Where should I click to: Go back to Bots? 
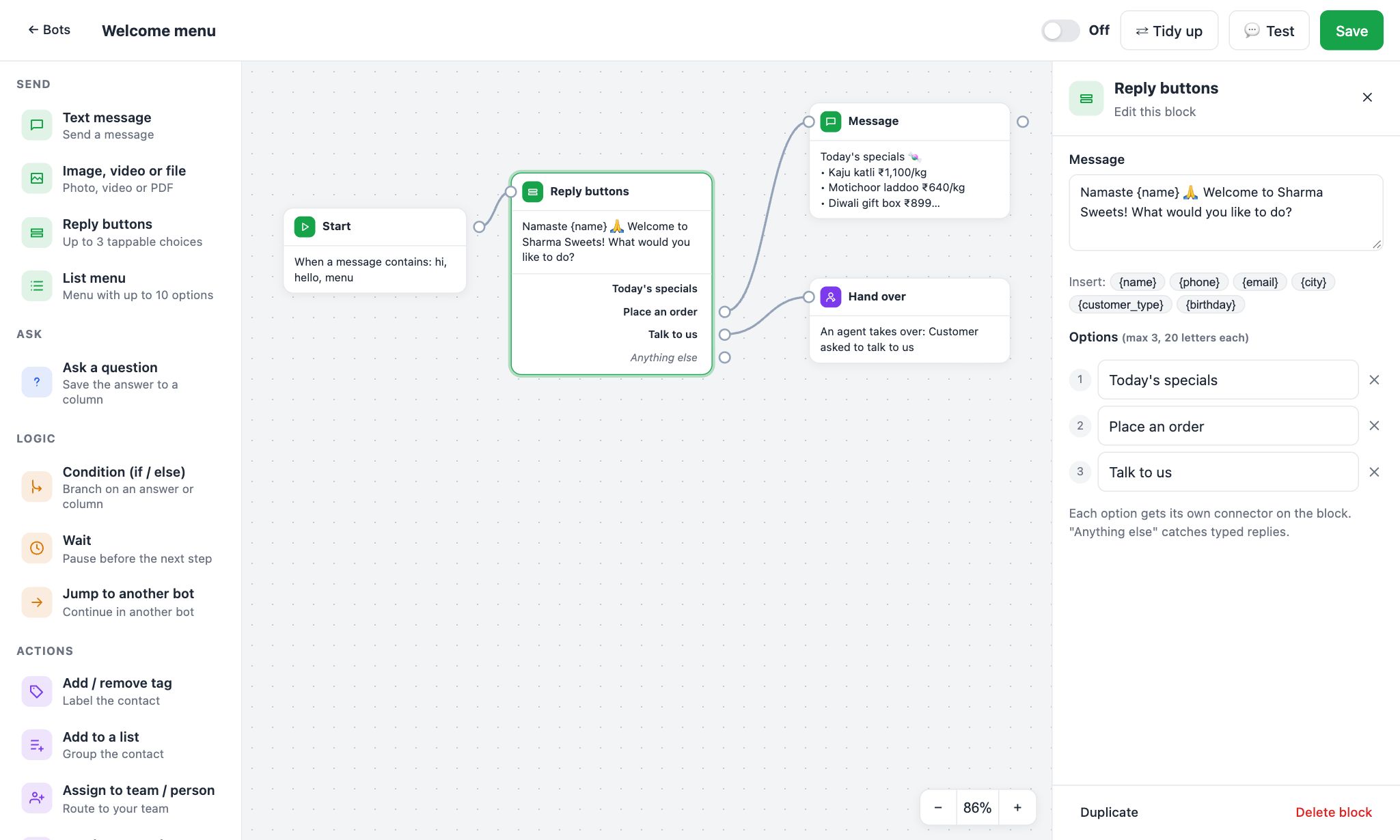coord(49,30)
